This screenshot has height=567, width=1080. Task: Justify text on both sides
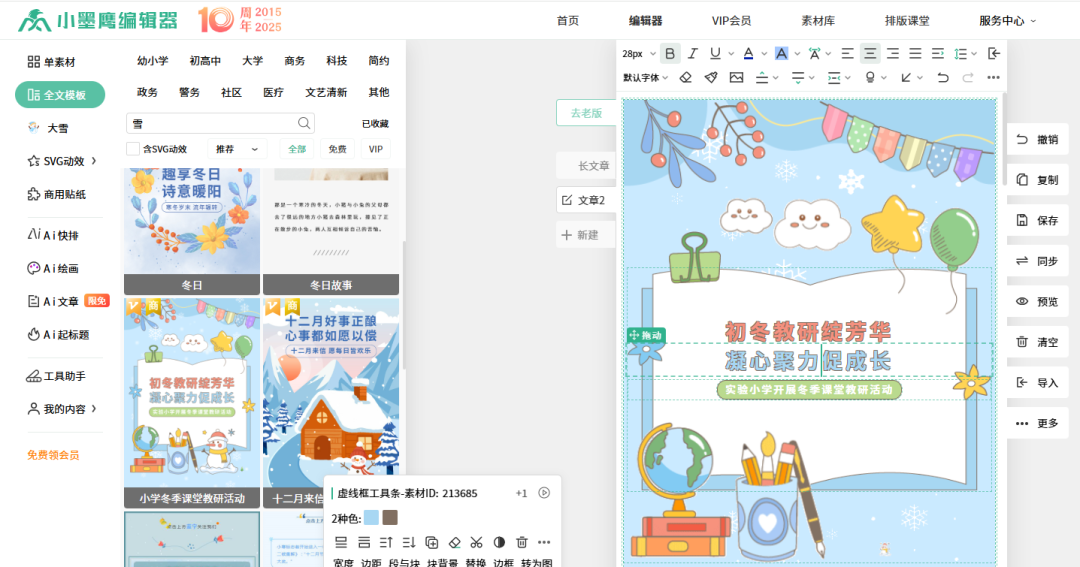(x=915, y=53)
